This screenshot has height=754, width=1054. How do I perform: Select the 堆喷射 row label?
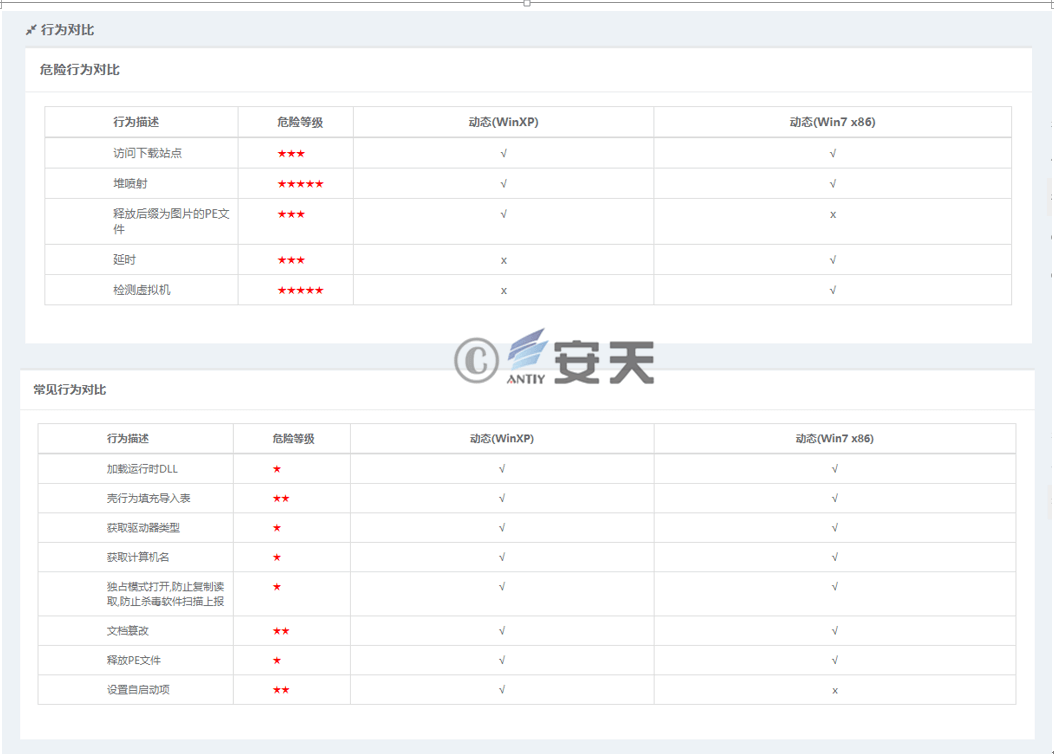click(130, 183)
